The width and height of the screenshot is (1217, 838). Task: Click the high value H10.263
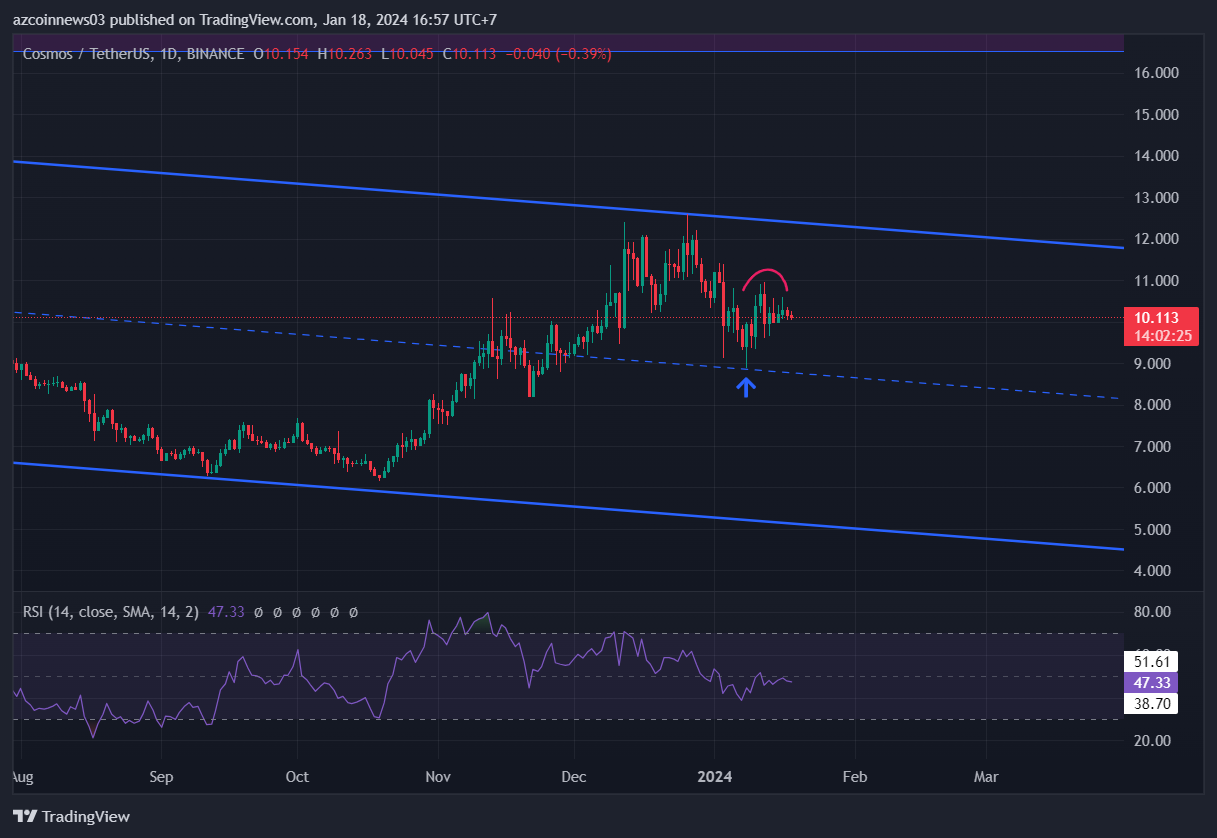click(346, 53)
